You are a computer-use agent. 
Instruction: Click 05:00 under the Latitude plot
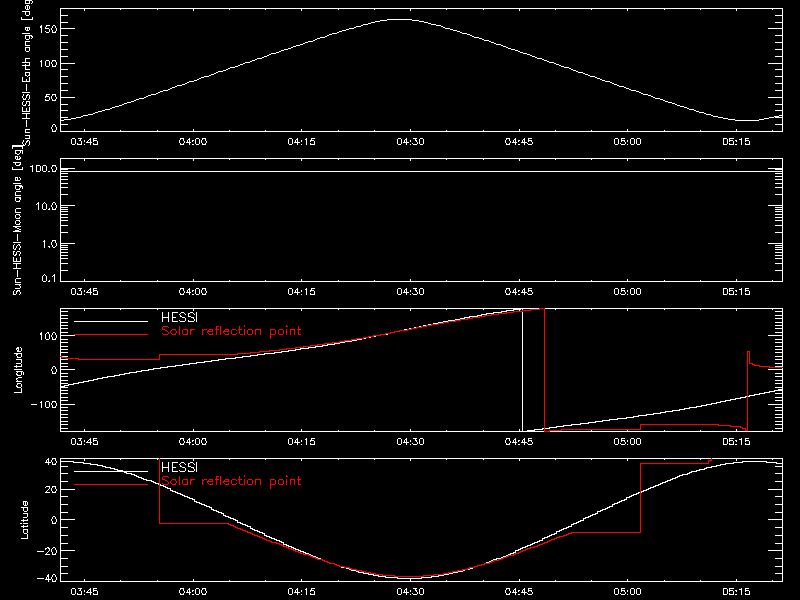(x=628, y=591)
